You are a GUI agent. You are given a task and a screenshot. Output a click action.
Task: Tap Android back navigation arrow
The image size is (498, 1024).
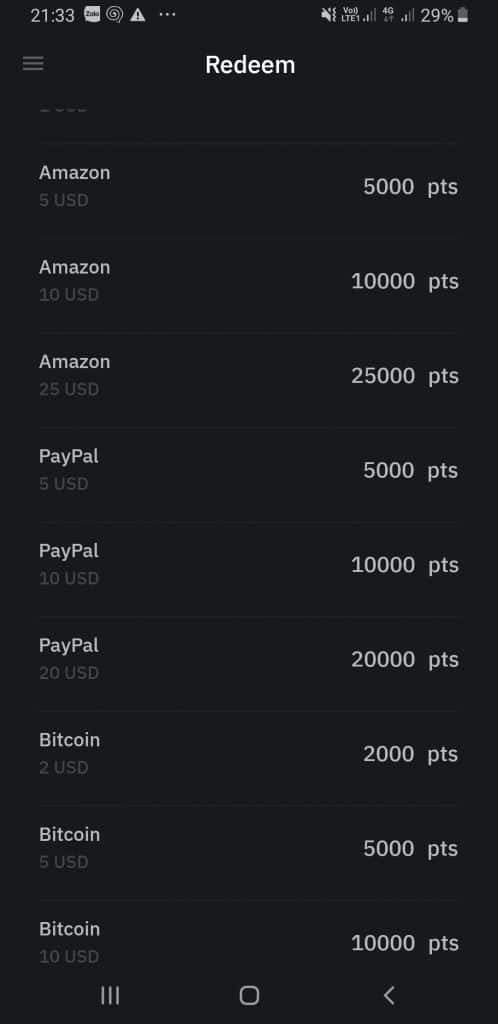coord(389,995)
